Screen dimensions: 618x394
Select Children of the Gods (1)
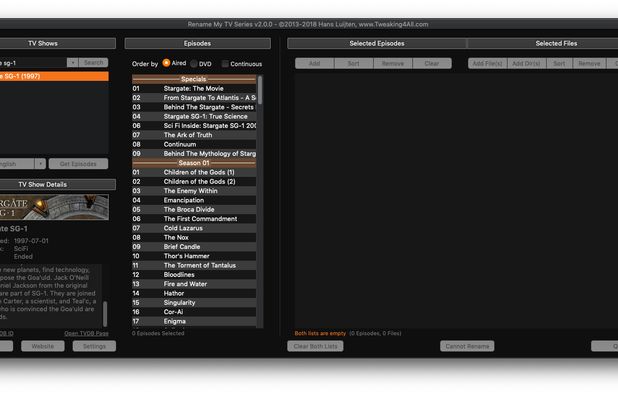(x=194, y=172)
